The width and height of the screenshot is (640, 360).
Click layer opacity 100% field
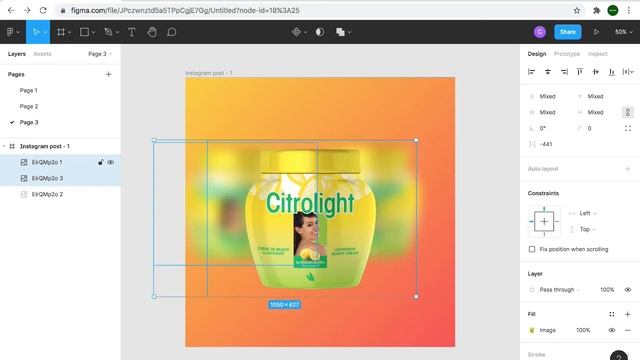(x=607, y=289)
